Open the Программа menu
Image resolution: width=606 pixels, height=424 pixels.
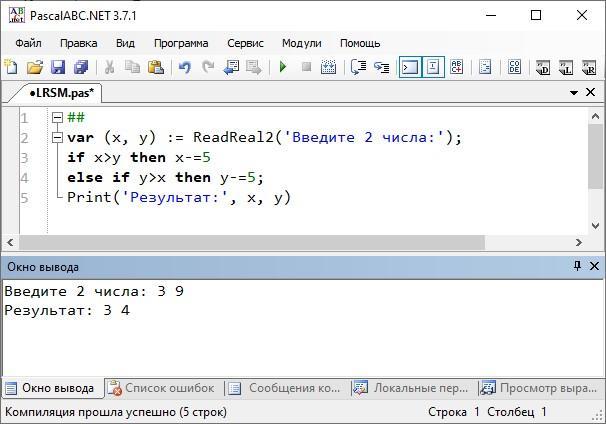pyautogui.click(x=181, y=43)
